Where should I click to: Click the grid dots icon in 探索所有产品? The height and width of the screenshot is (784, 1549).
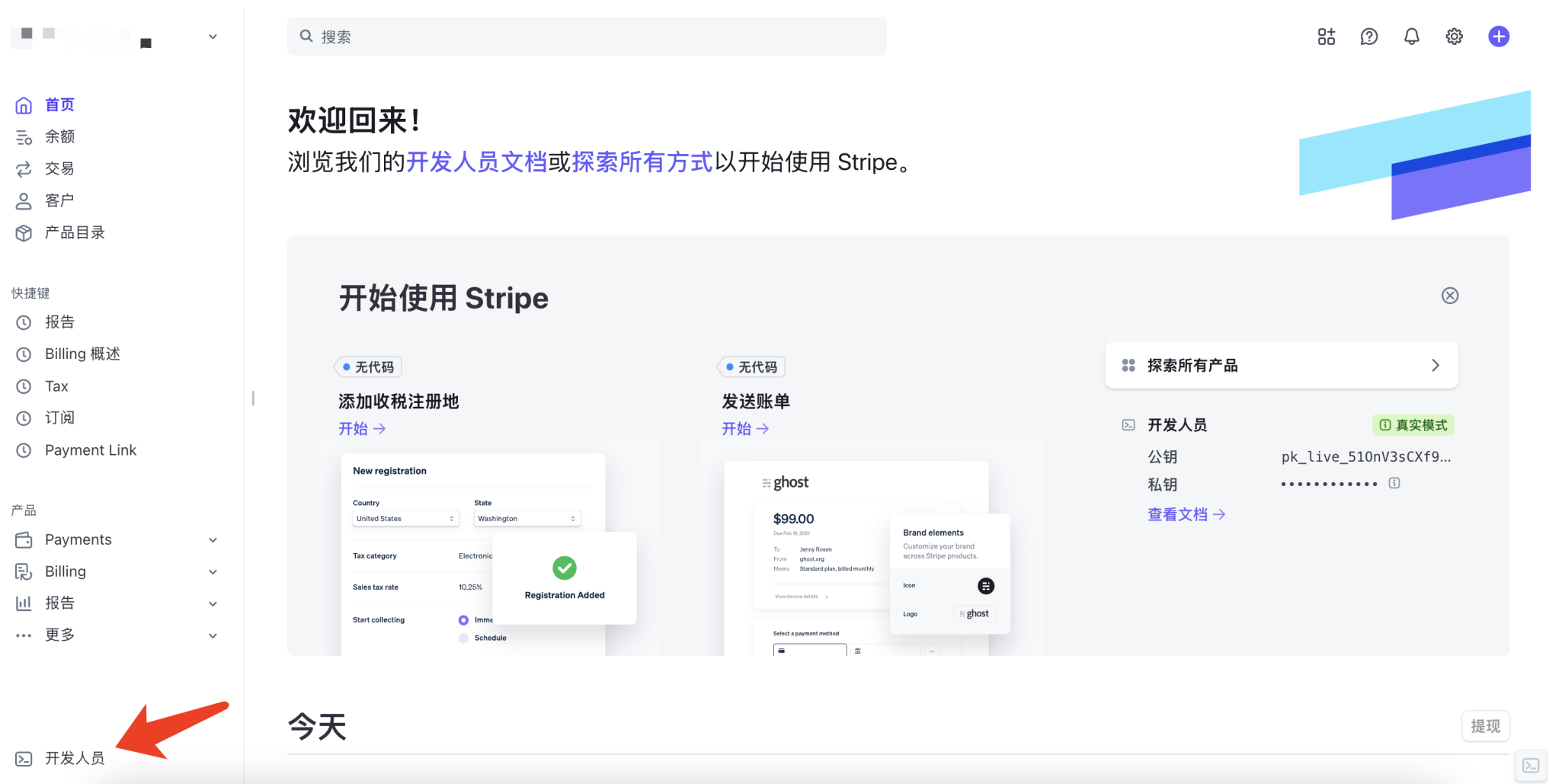(1128, 366)
